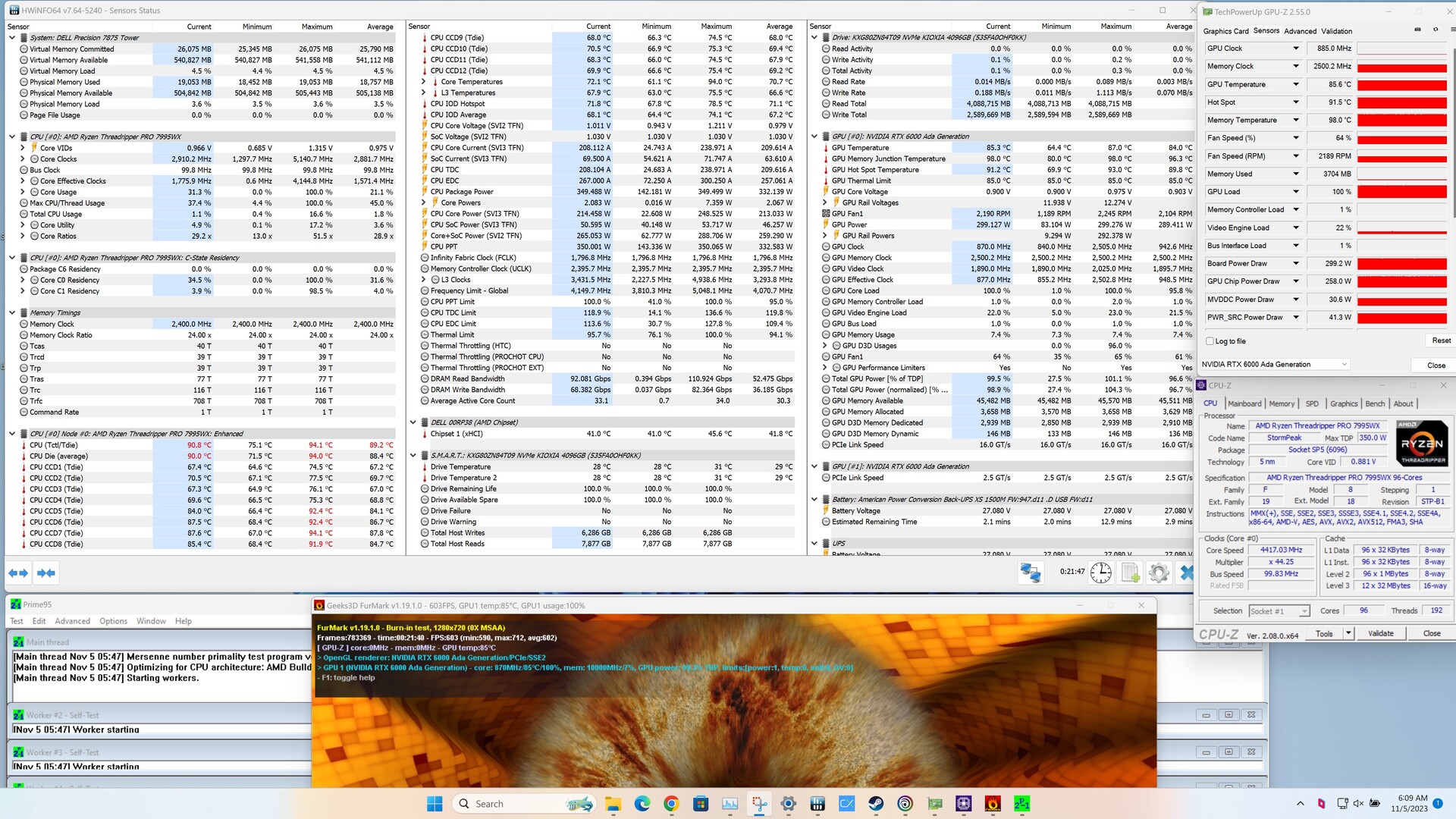Switch to the Advanced tab in GPU-Z
Image resolution: width=1456 pixels, height=819 pixels.
pos(1300,31)
